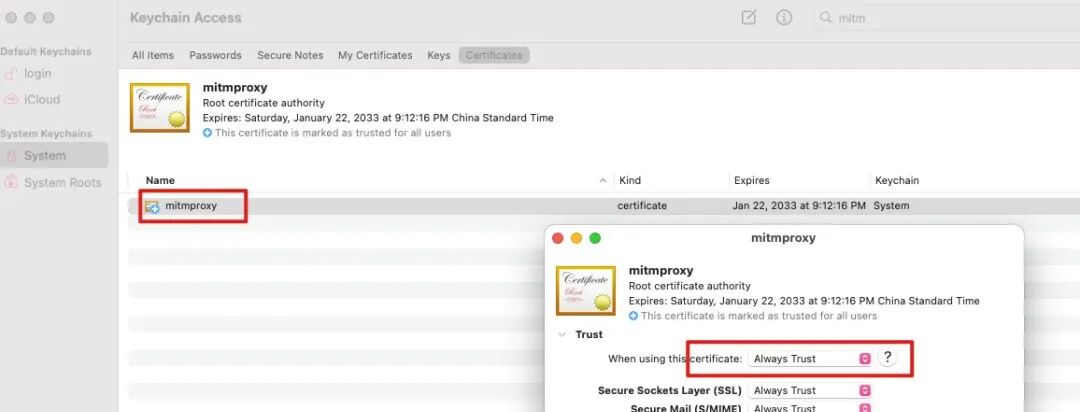Switch to the All Items tab
Screen dimensions: 1080x412
[x=153, y=55]
